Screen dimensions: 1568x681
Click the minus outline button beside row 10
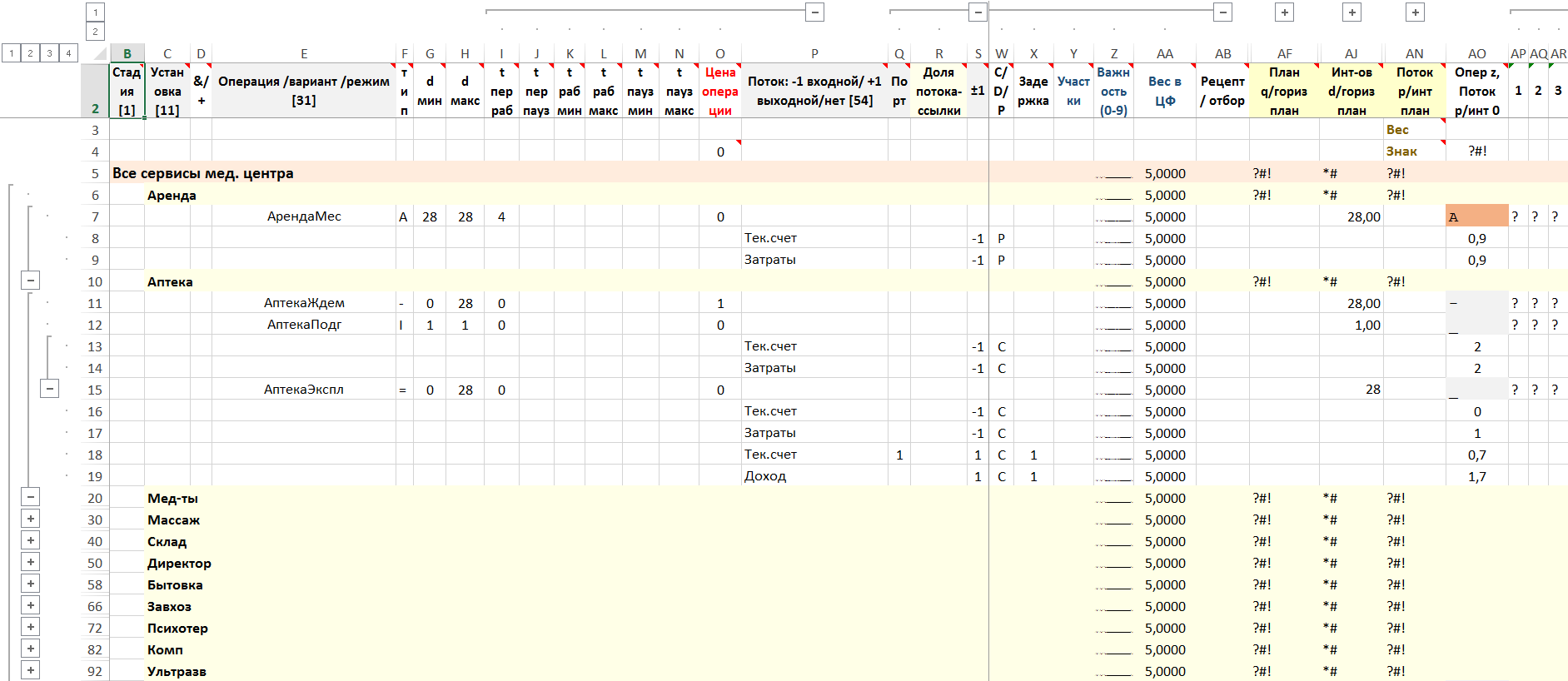(x=31, y=281)
